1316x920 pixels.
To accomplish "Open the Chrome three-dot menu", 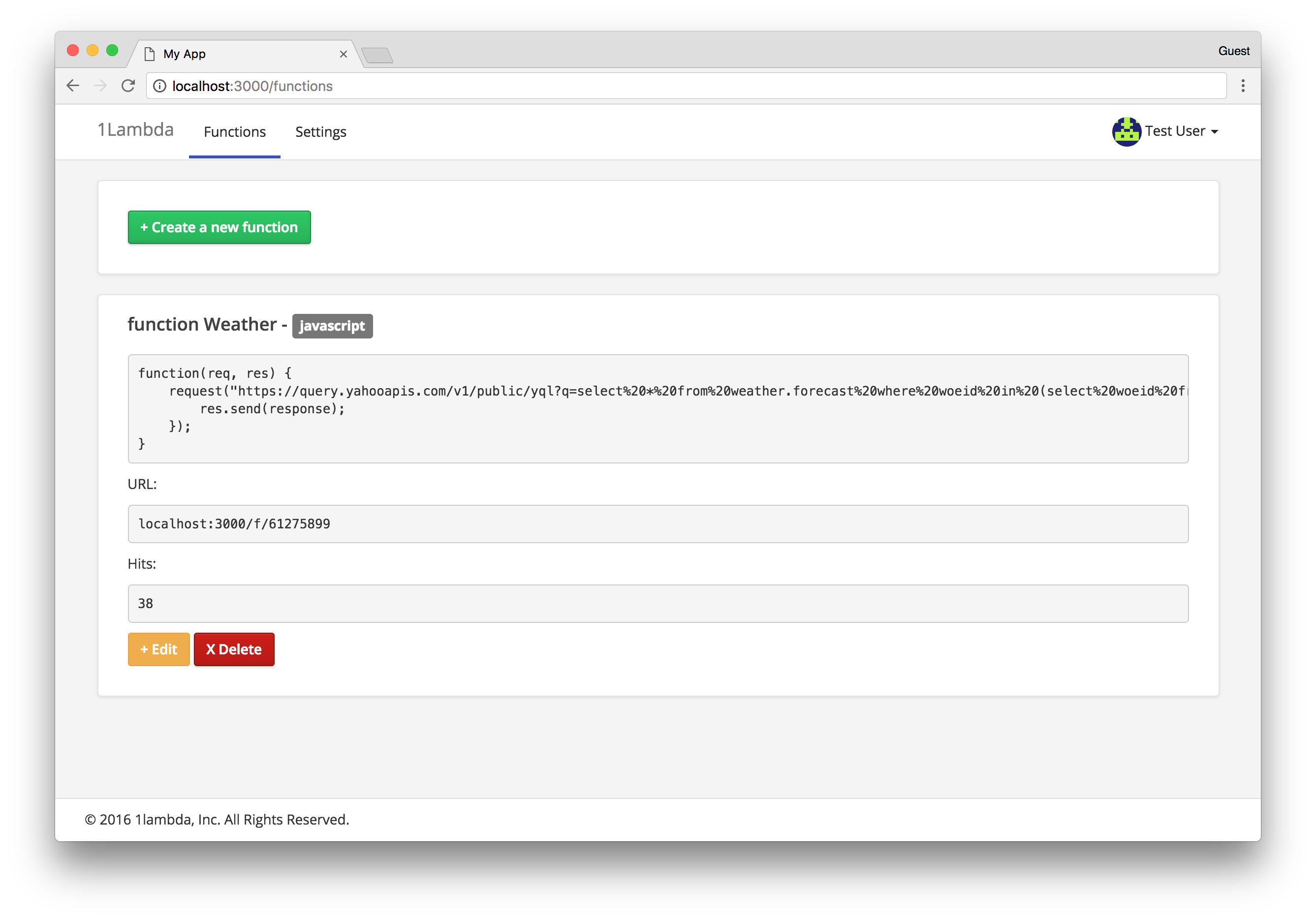I will 1243,86.
